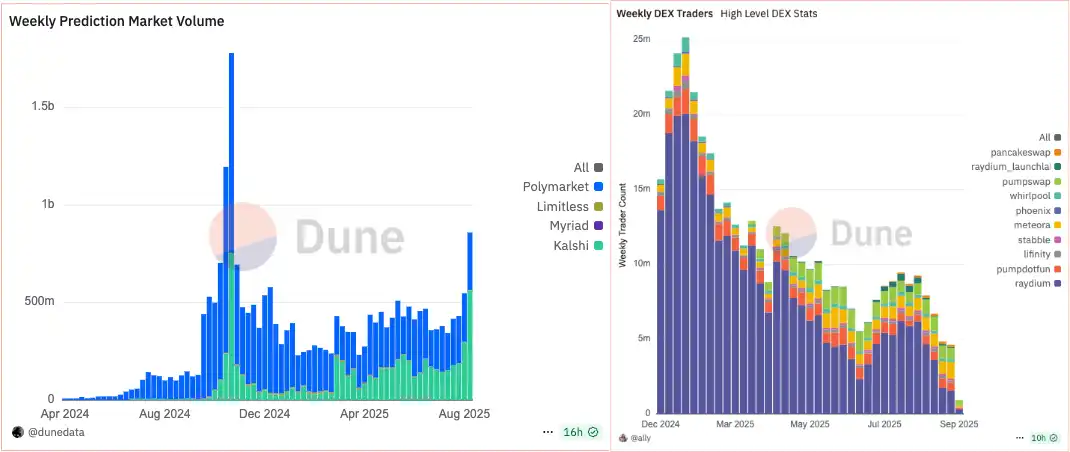Click the @dunedata author avatar
The width and height of the screenshot is (1070, 452).
tap(17, 432)
